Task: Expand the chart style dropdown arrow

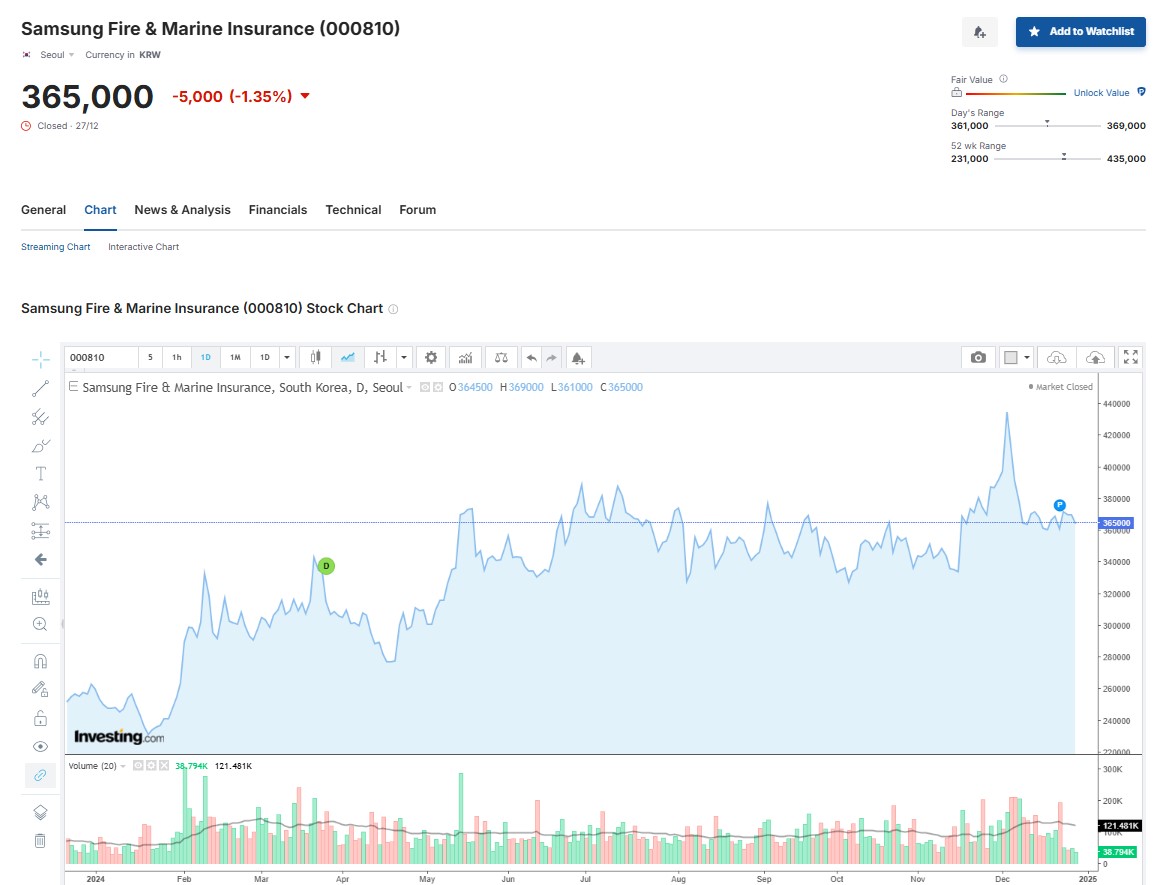Action: (404, 358)
